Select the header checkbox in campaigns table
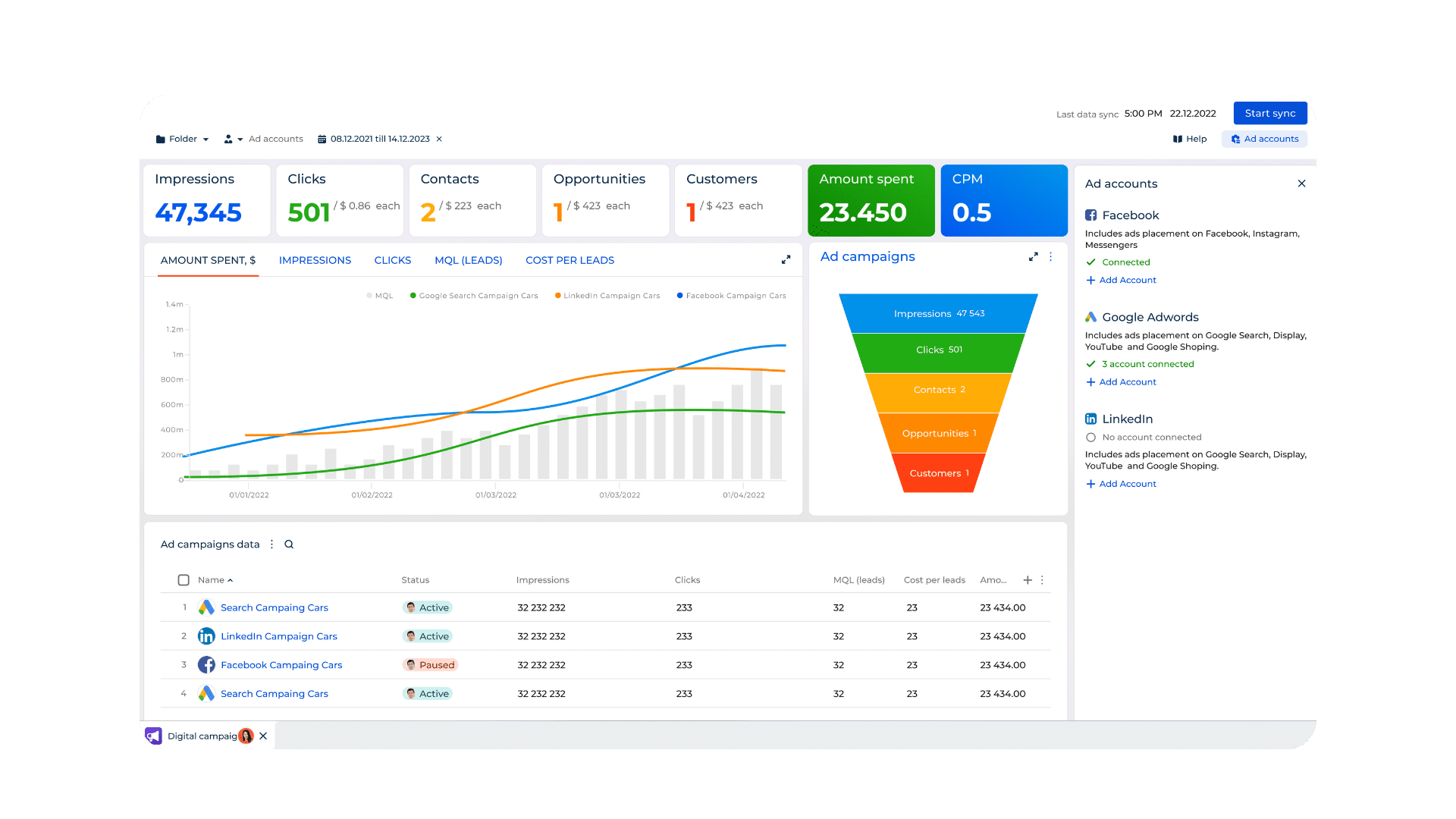 tap(184, 579)
